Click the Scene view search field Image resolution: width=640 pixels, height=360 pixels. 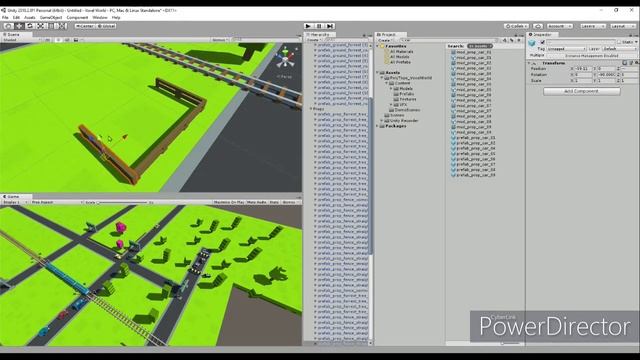[266, 40]
